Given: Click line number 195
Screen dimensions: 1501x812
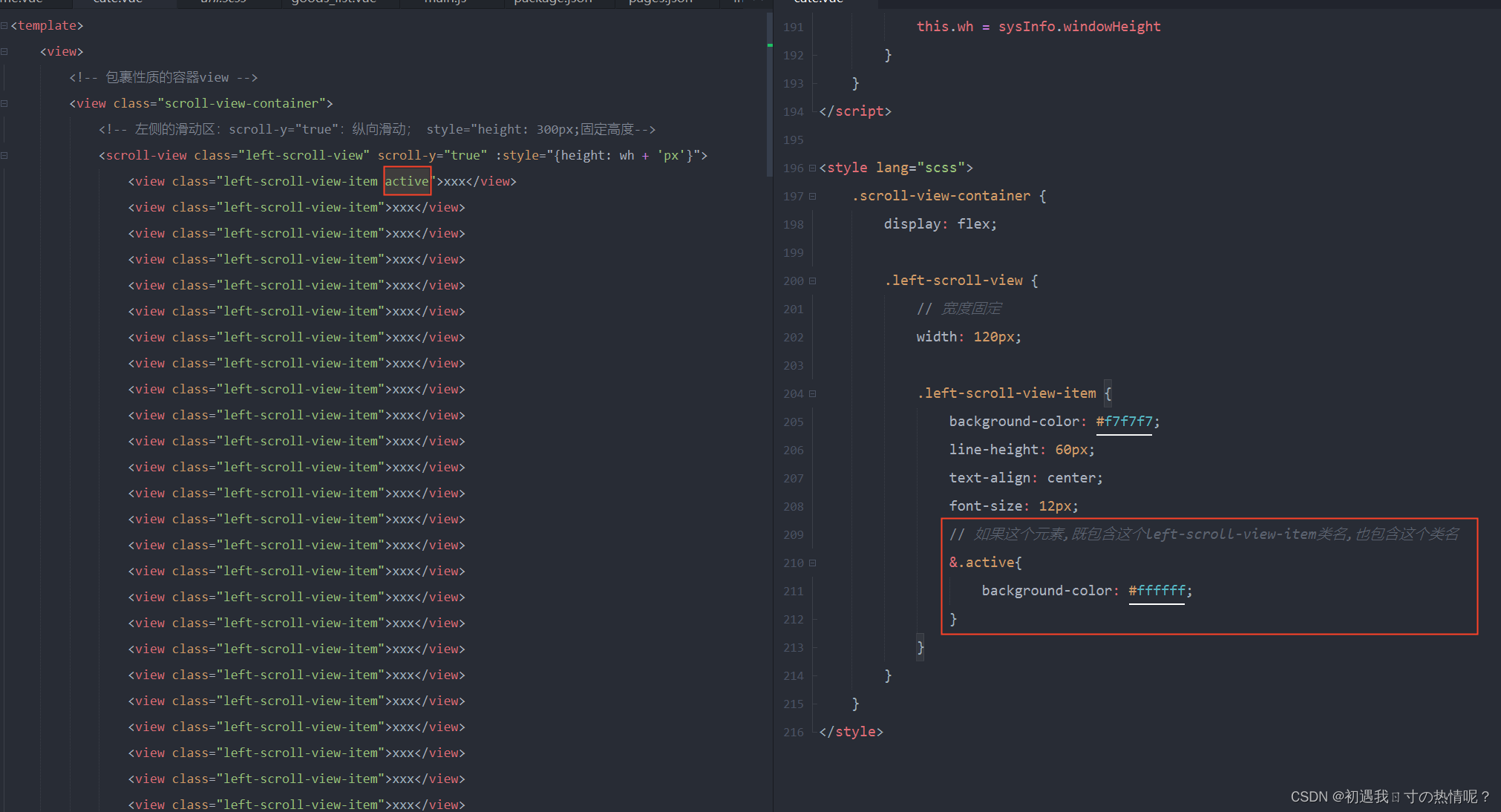Looking at the screenshot, I should point(793,140).
